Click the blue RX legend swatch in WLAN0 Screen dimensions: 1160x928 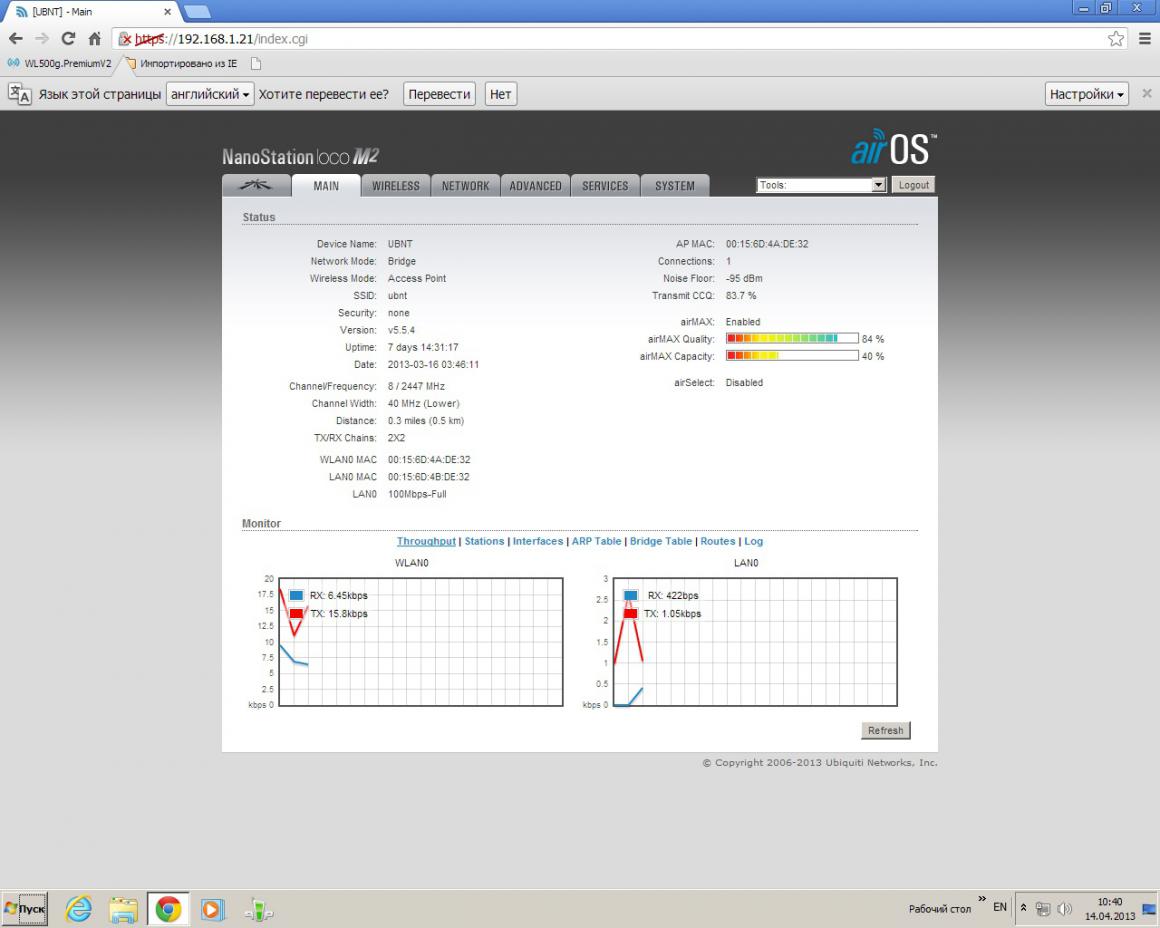tap(297, 595)
